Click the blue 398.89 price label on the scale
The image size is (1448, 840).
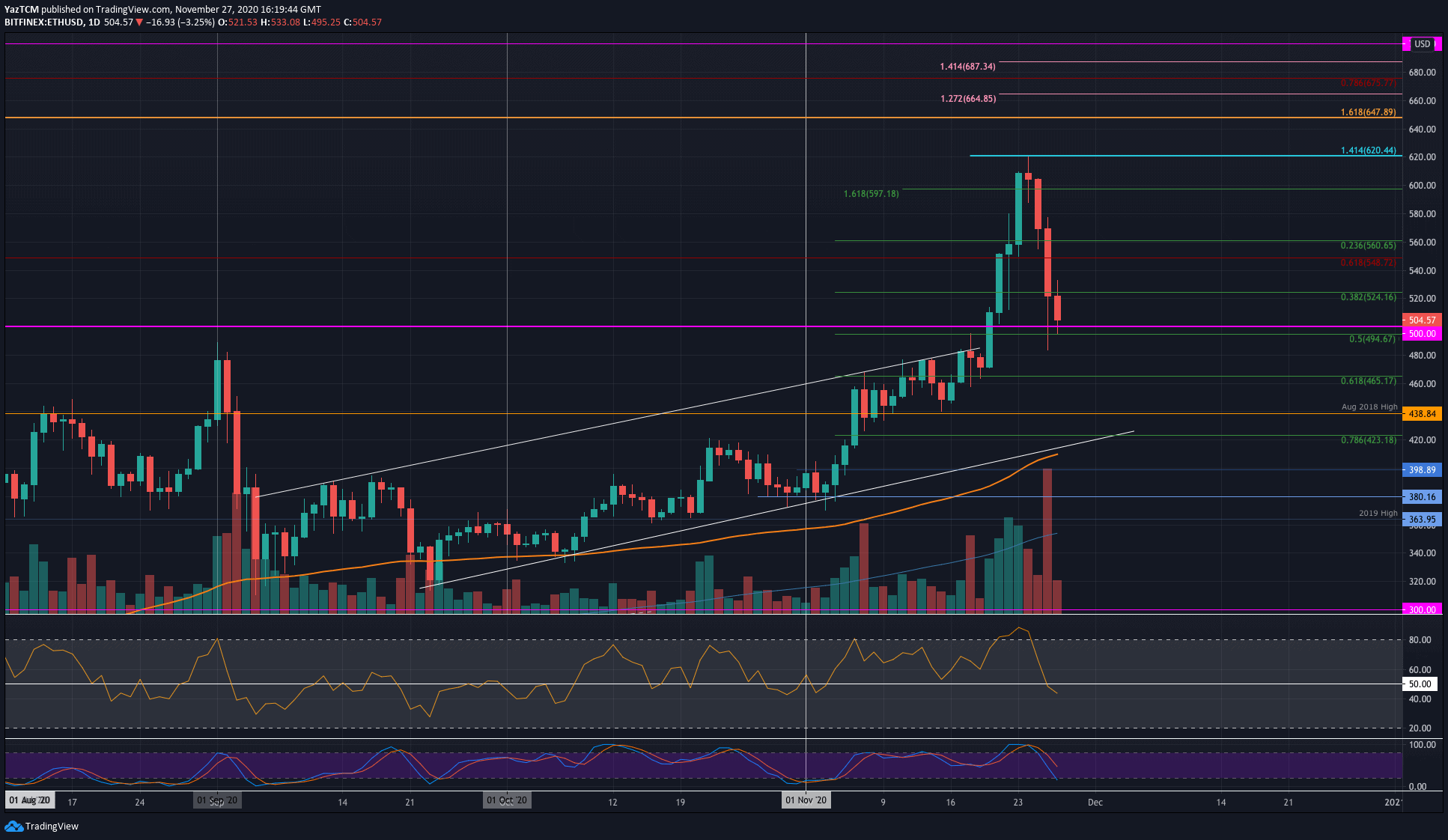click(x=1421, y=469)
